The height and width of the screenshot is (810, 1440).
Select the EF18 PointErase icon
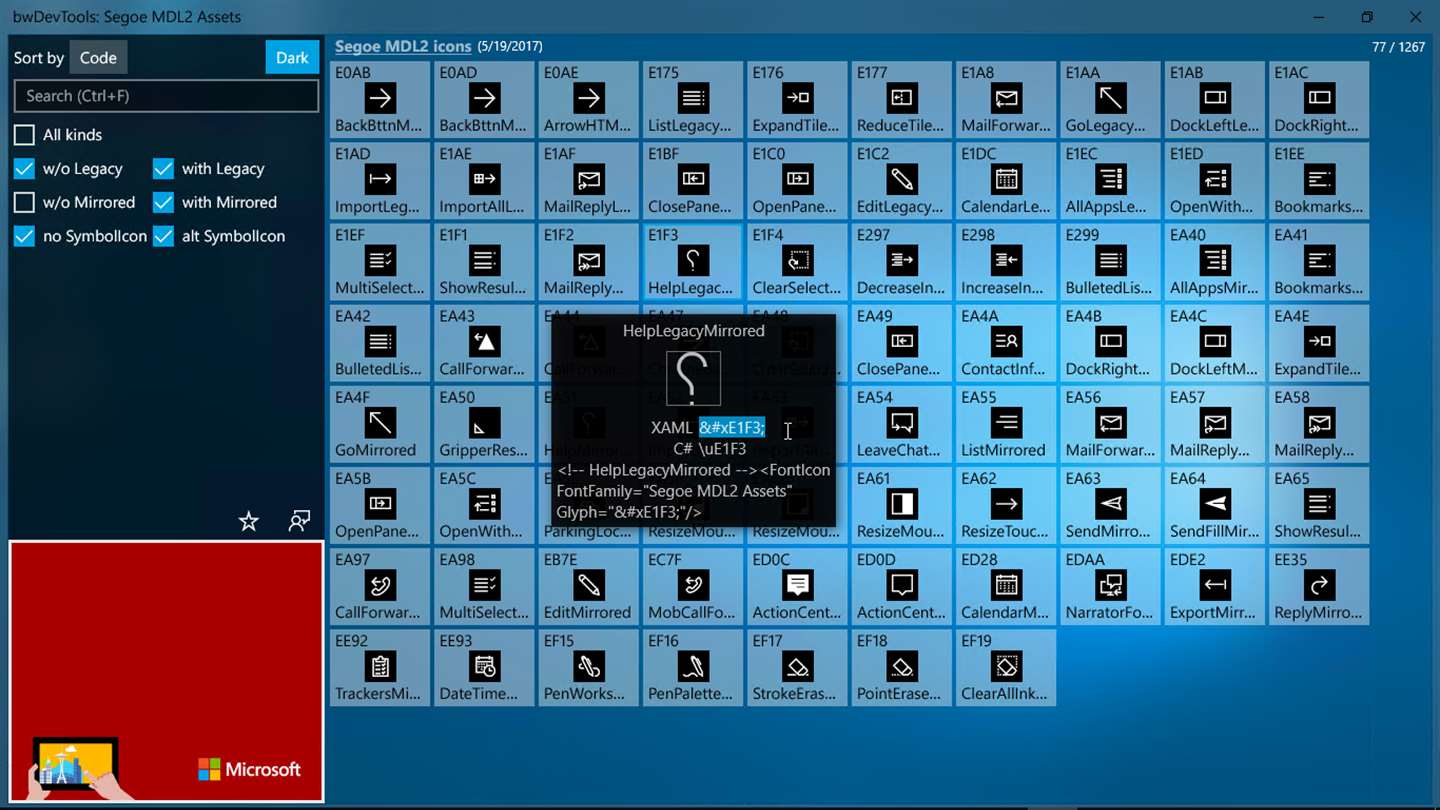tap(901, 667)
